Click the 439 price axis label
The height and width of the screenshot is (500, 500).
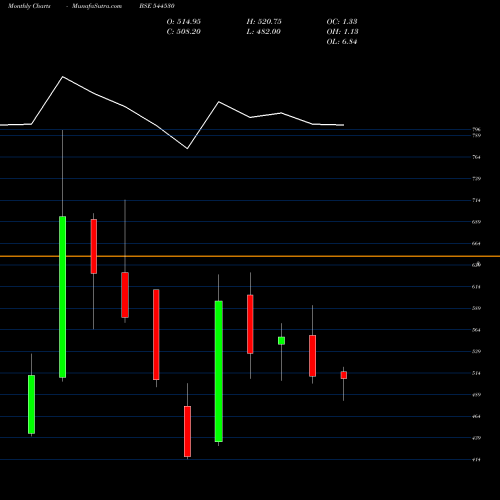[x=476, y=438]
